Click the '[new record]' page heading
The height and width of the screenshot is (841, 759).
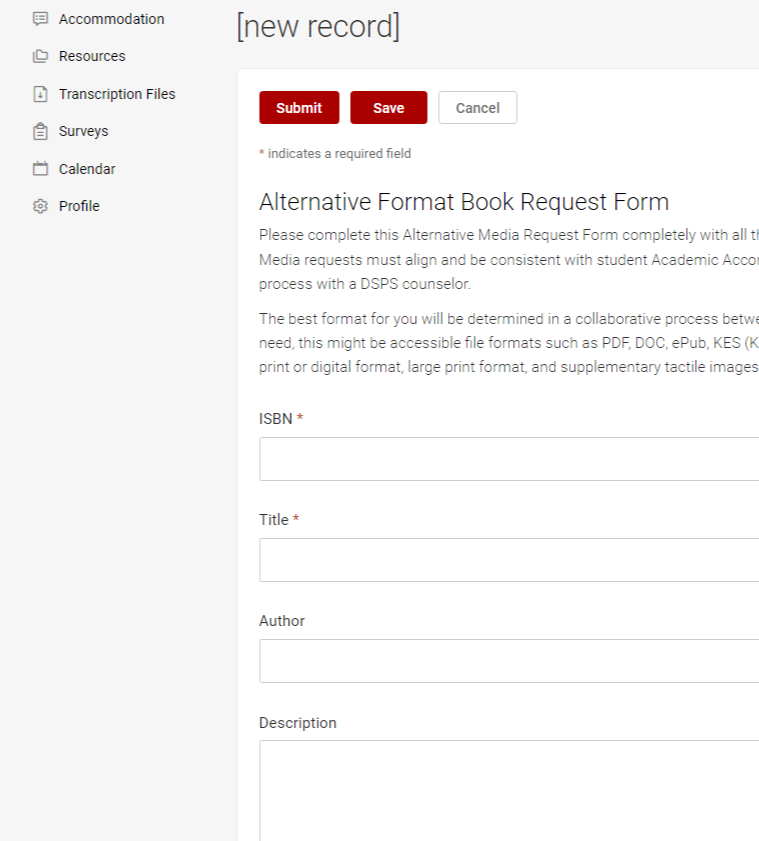318,26
